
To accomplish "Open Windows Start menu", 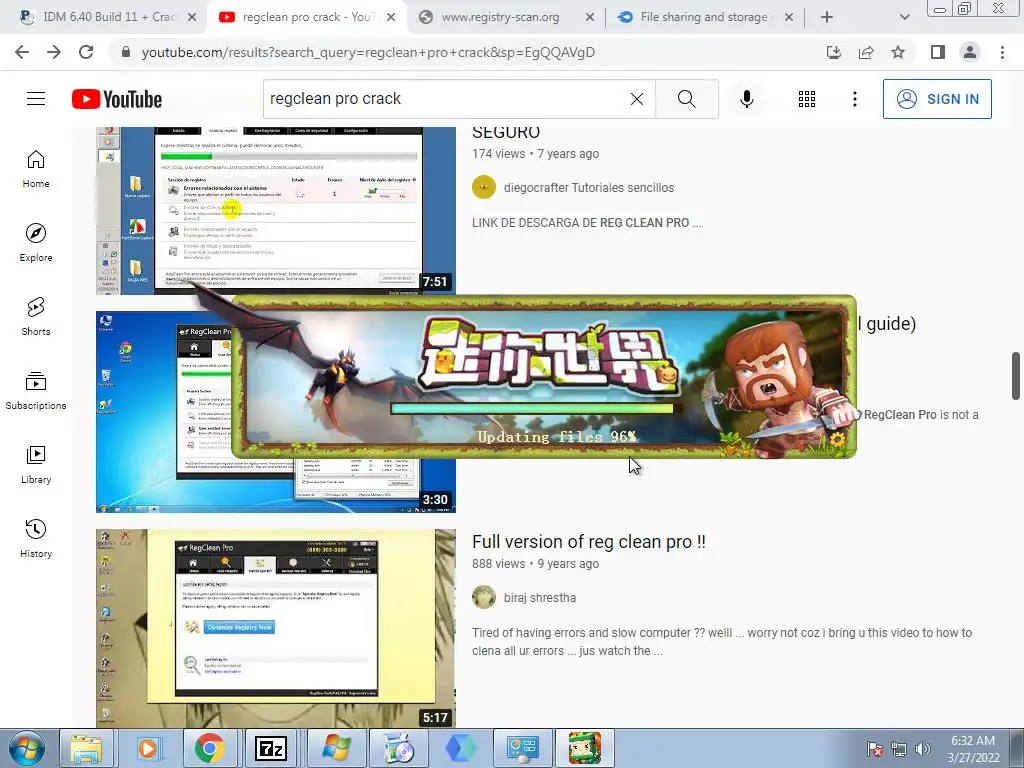I will coord(27,748).
